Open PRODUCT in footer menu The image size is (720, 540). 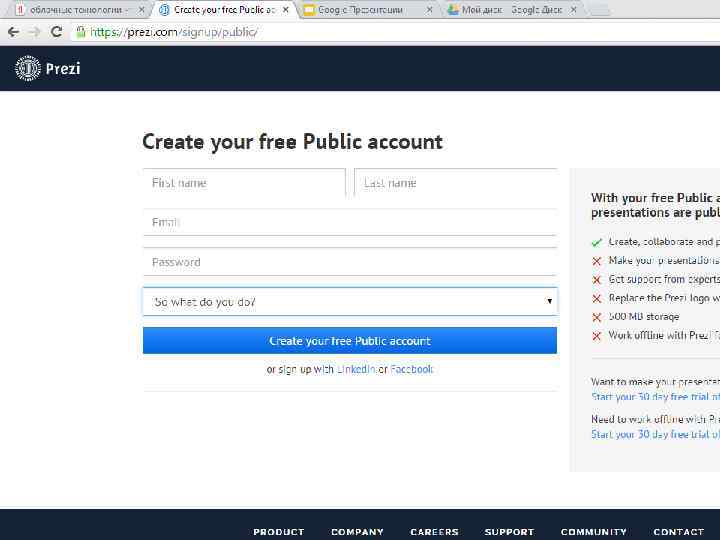pyautogui.click(x=279, y=532)
